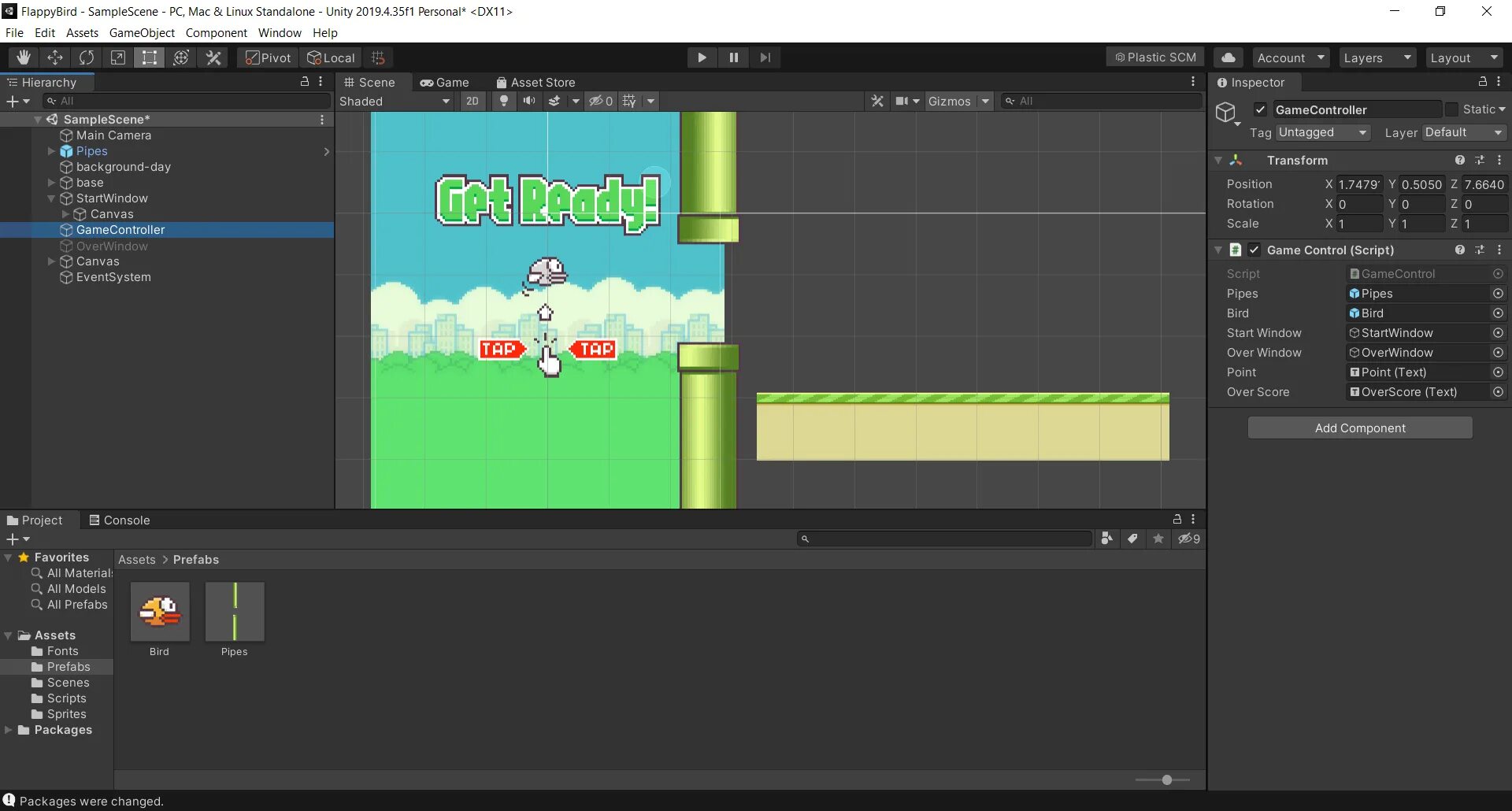Open the Assets menu
Viewport: 1512px width, 811px height.
82,32
